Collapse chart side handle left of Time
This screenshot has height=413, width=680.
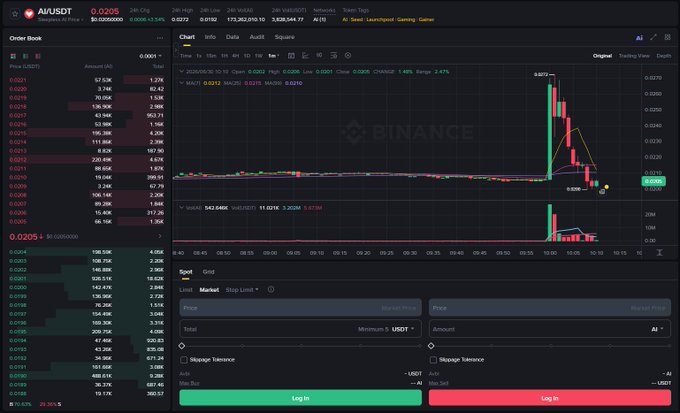point(176,50)
